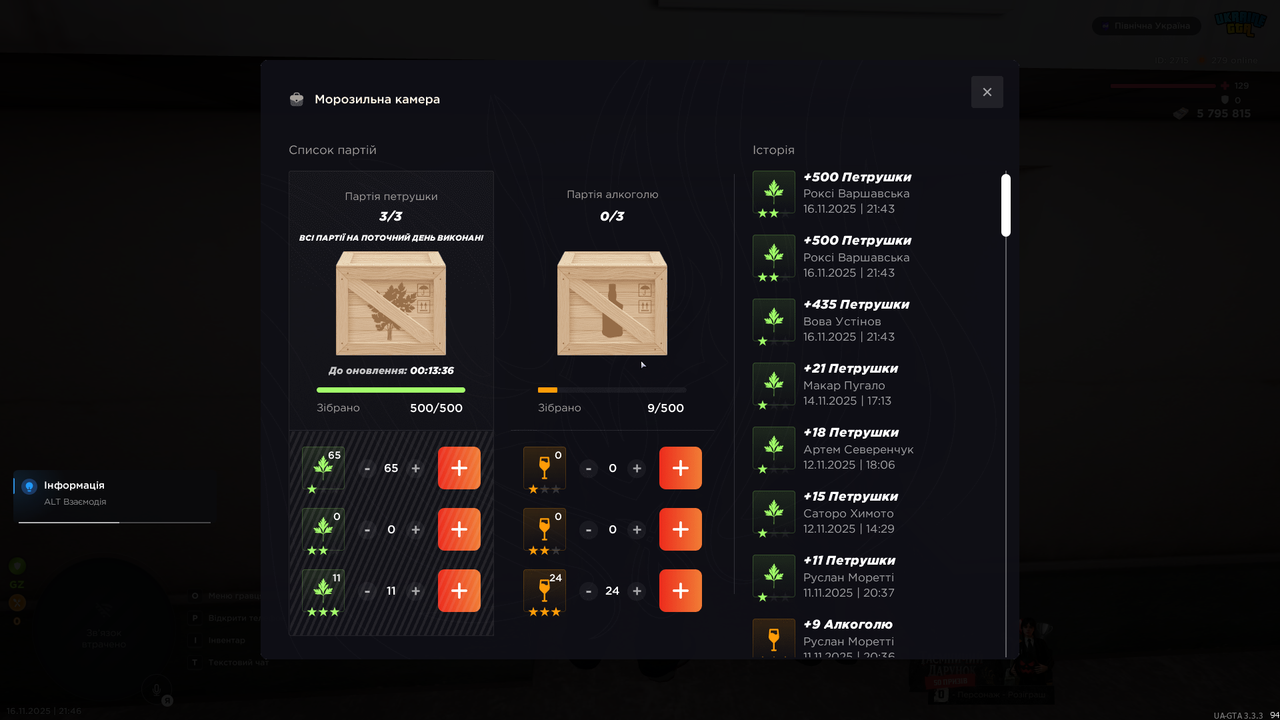1280x720 pixels.
Task: Decrease one-star parsley quantity with minus
Action: pos(367,468)
